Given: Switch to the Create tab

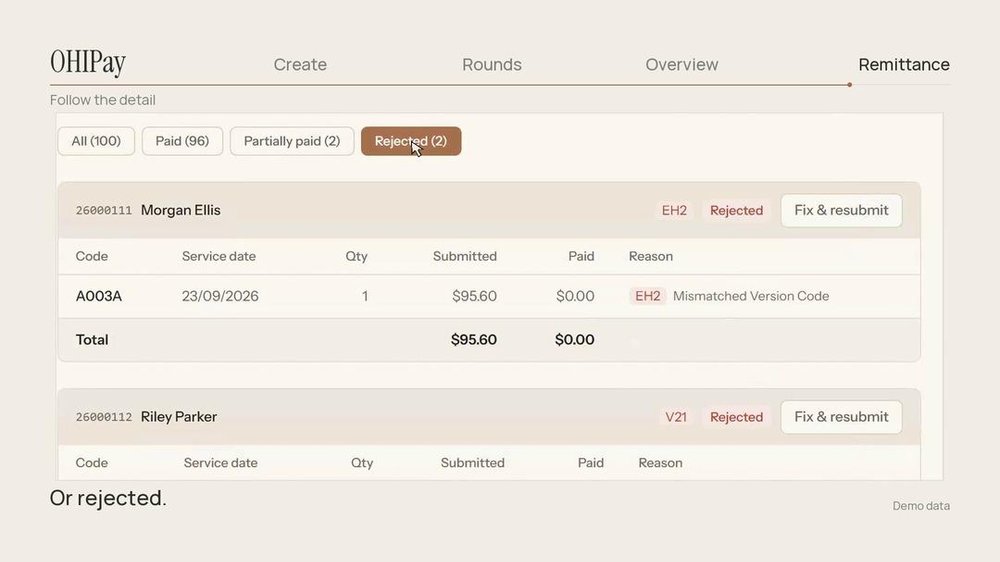Looking at the screenshot, I should 300,64.
